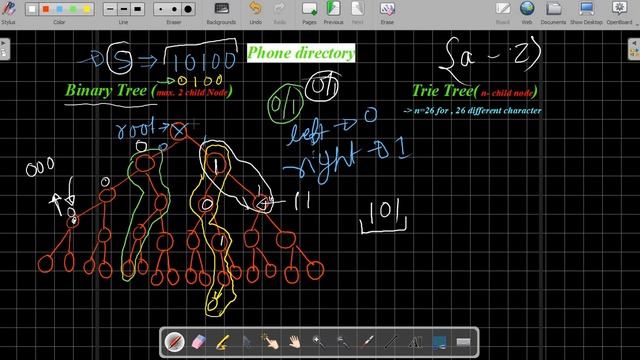Select the white pen color
640x360 pixels.
point(32,9)
